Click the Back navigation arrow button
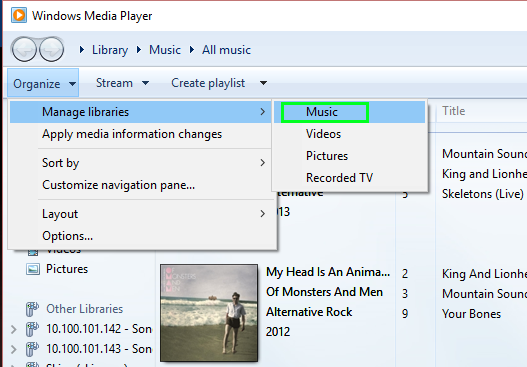The height and width of the screenshot is (367, 527). [x=24, y=50]
